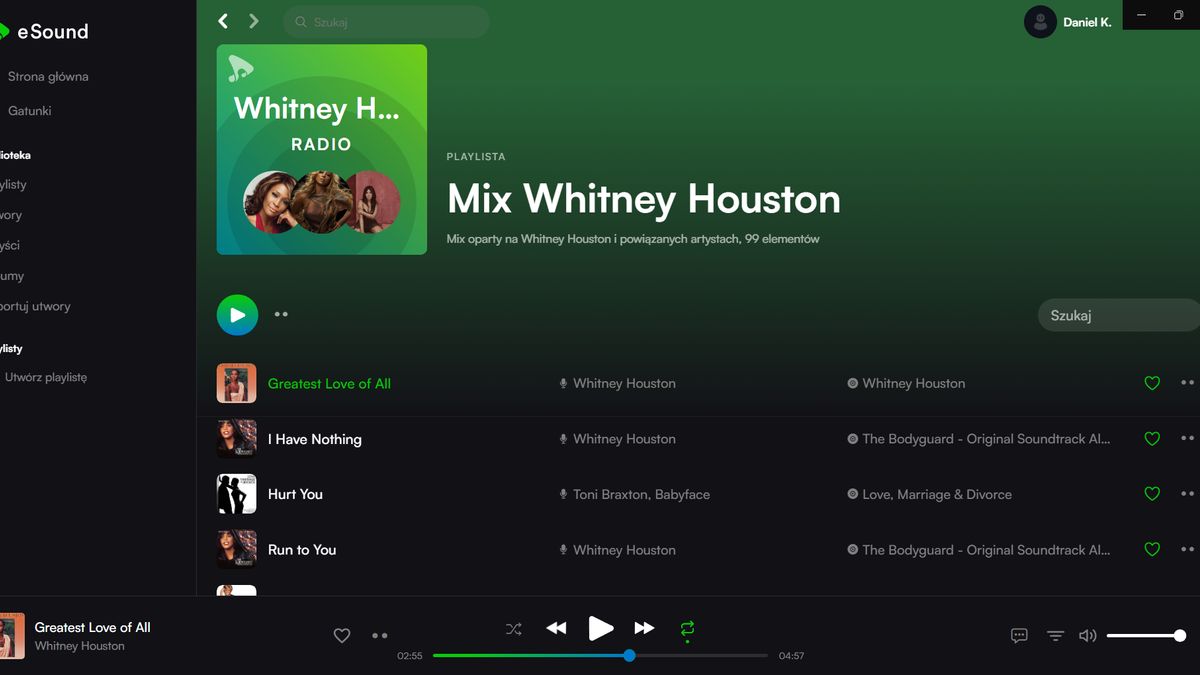This screenshot has width=1200, height=675.
Task: Play Hurt You track
Action: click(295, 494)
